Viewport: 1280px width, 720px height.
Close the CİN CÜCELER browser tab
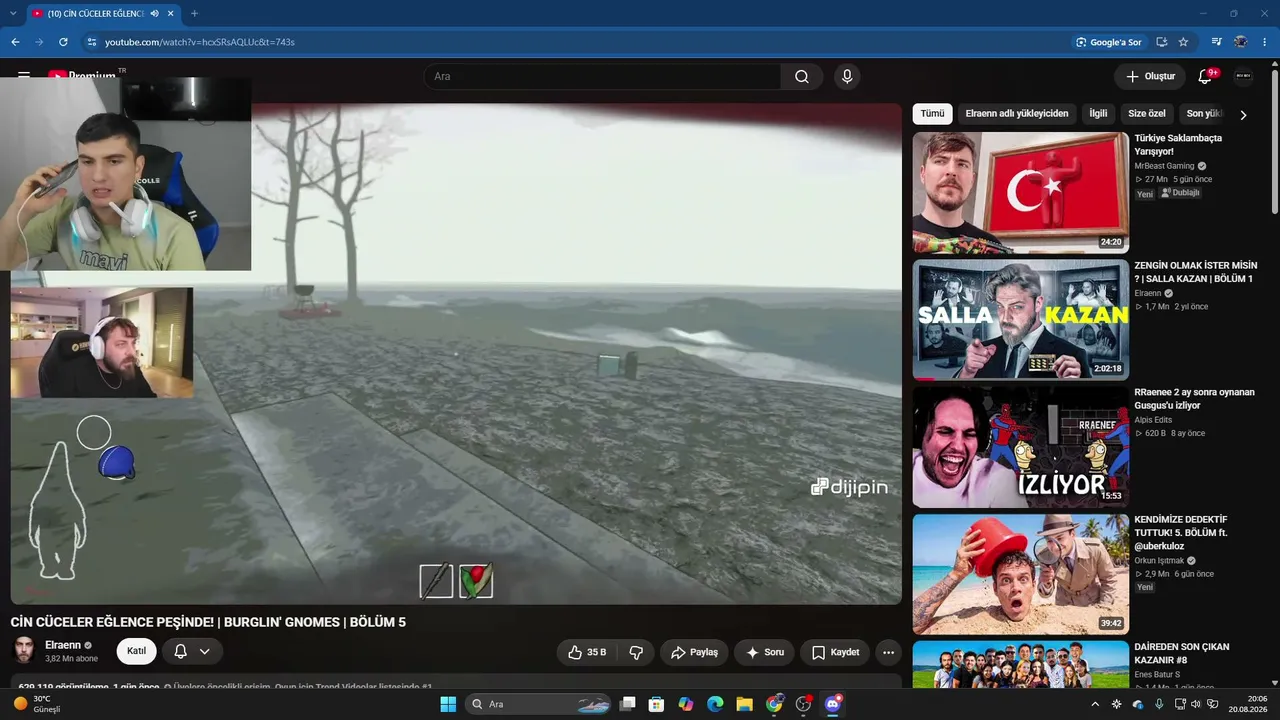[172, 13]
